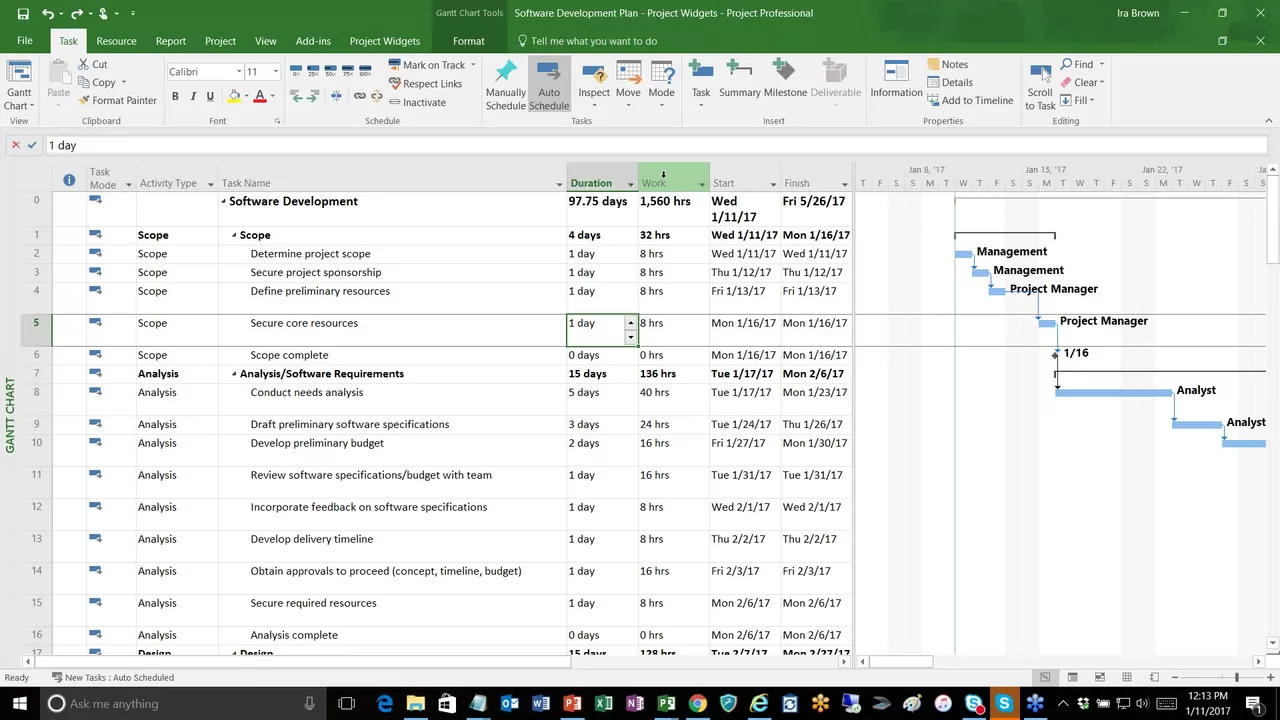Switch to the Report ribbon tab

coord(170,41)
